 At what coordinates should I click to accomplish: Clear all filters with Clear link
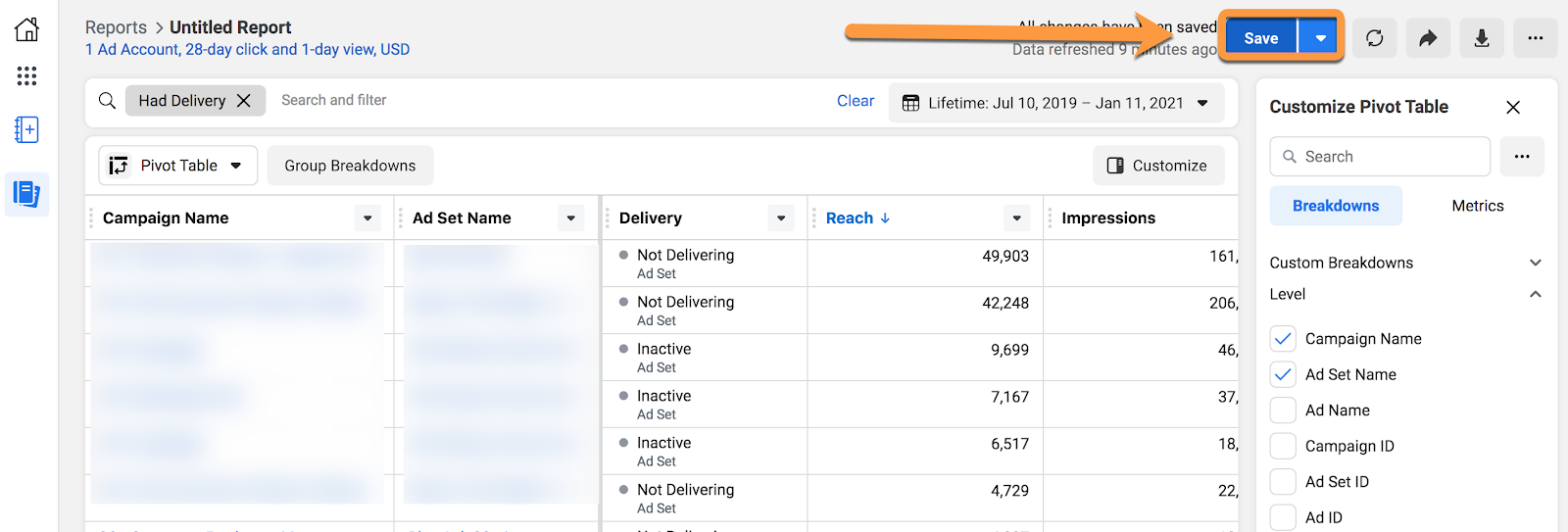click(x=856, y=101)
